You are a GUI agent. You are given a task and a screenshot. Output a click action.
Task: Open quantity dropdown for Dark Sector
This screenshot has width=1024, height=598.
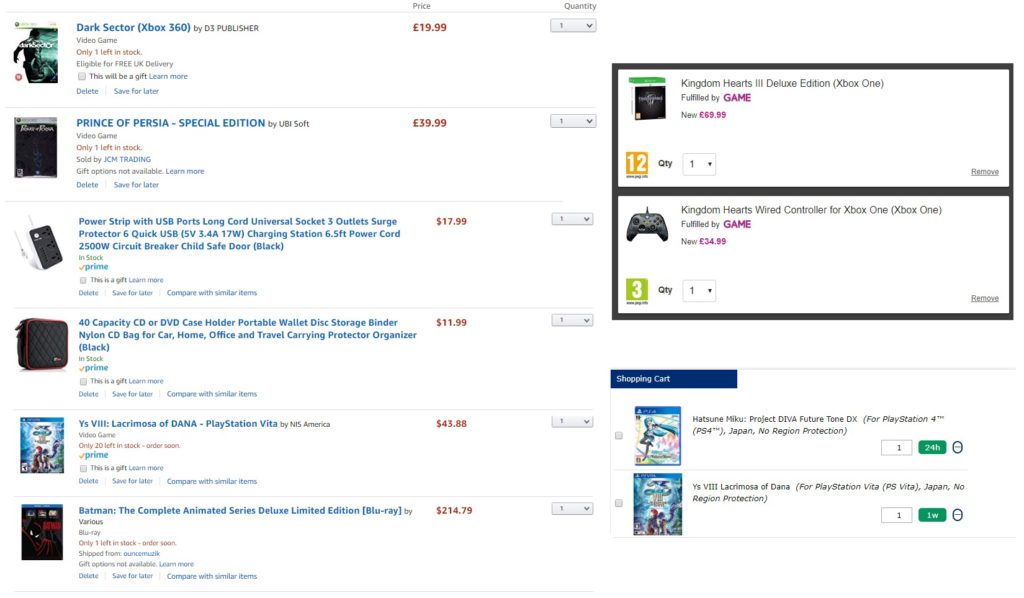pos(573,26)
